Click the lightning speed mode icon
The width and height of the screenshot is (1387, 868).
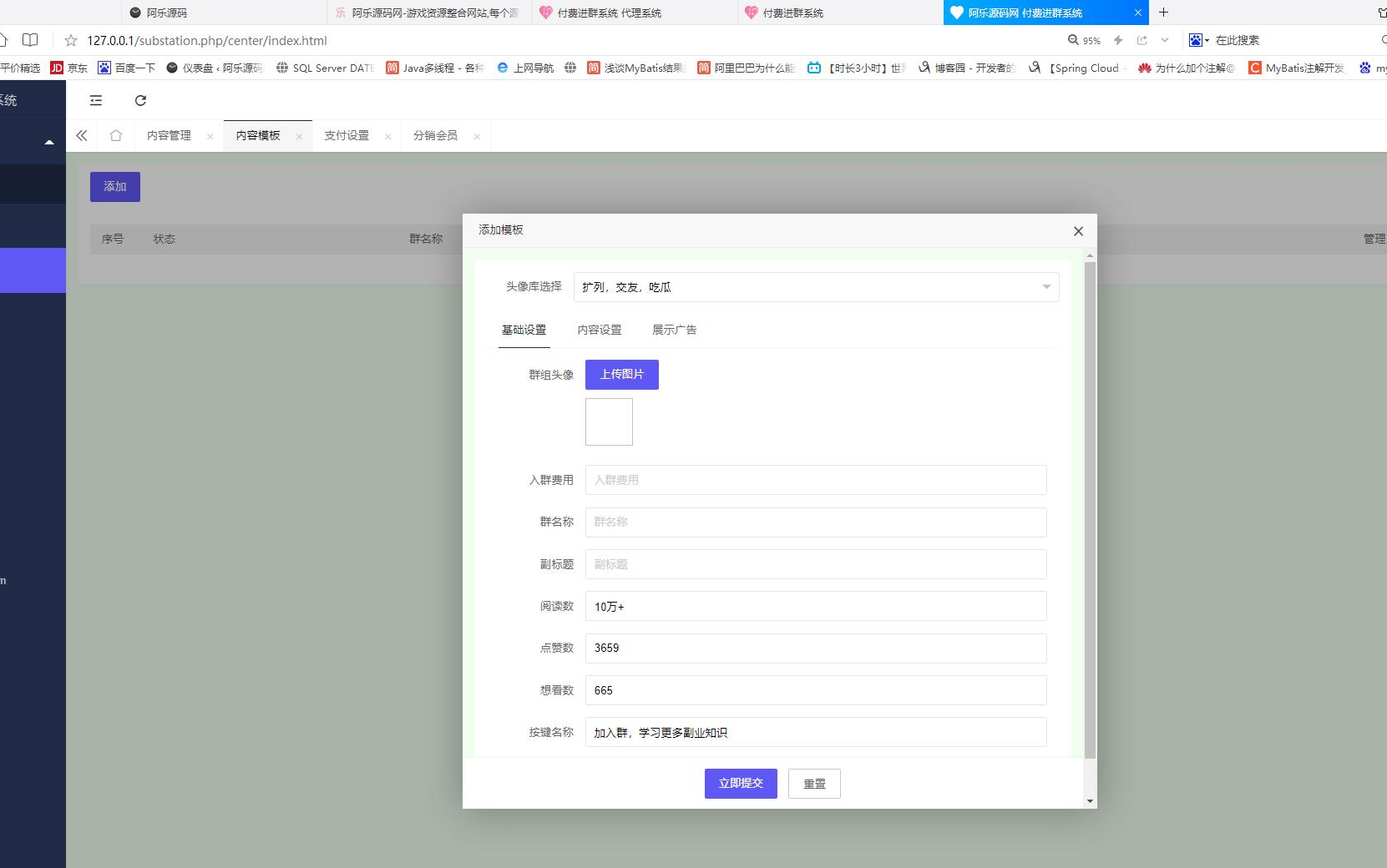coord(1118,40)
